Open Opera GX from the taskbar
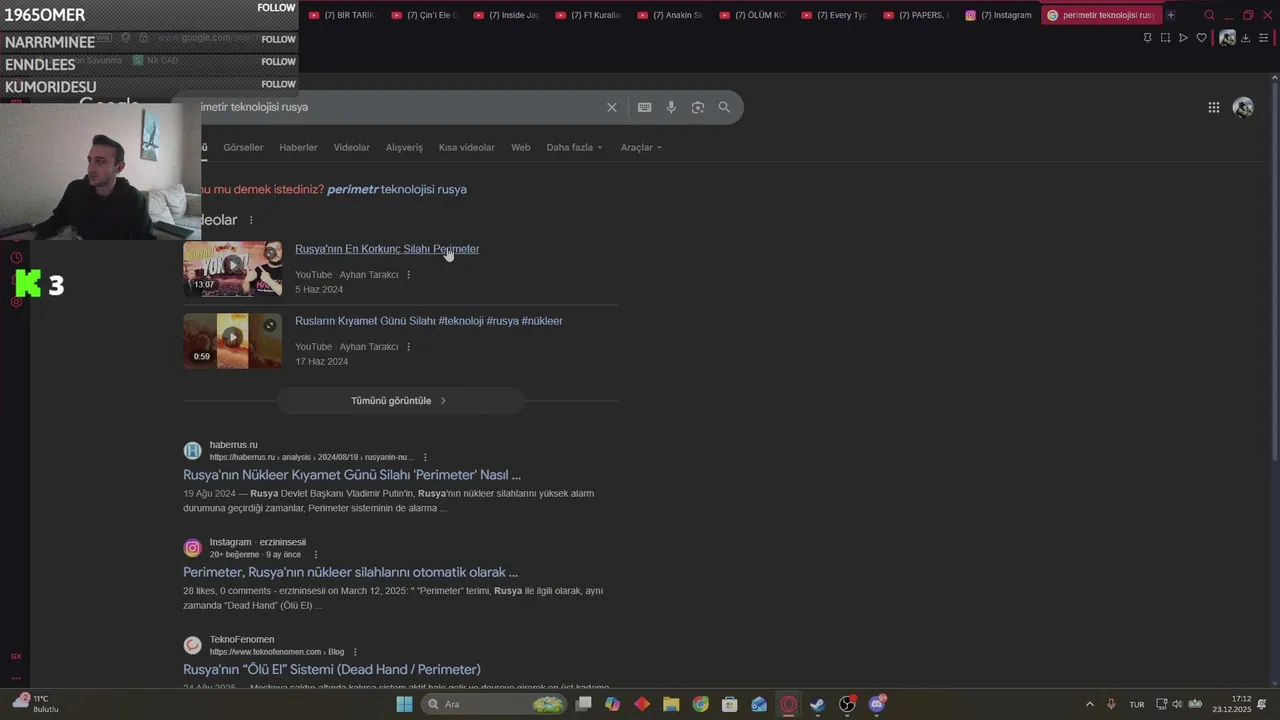The image size is (1280, 720). [788, 704]
